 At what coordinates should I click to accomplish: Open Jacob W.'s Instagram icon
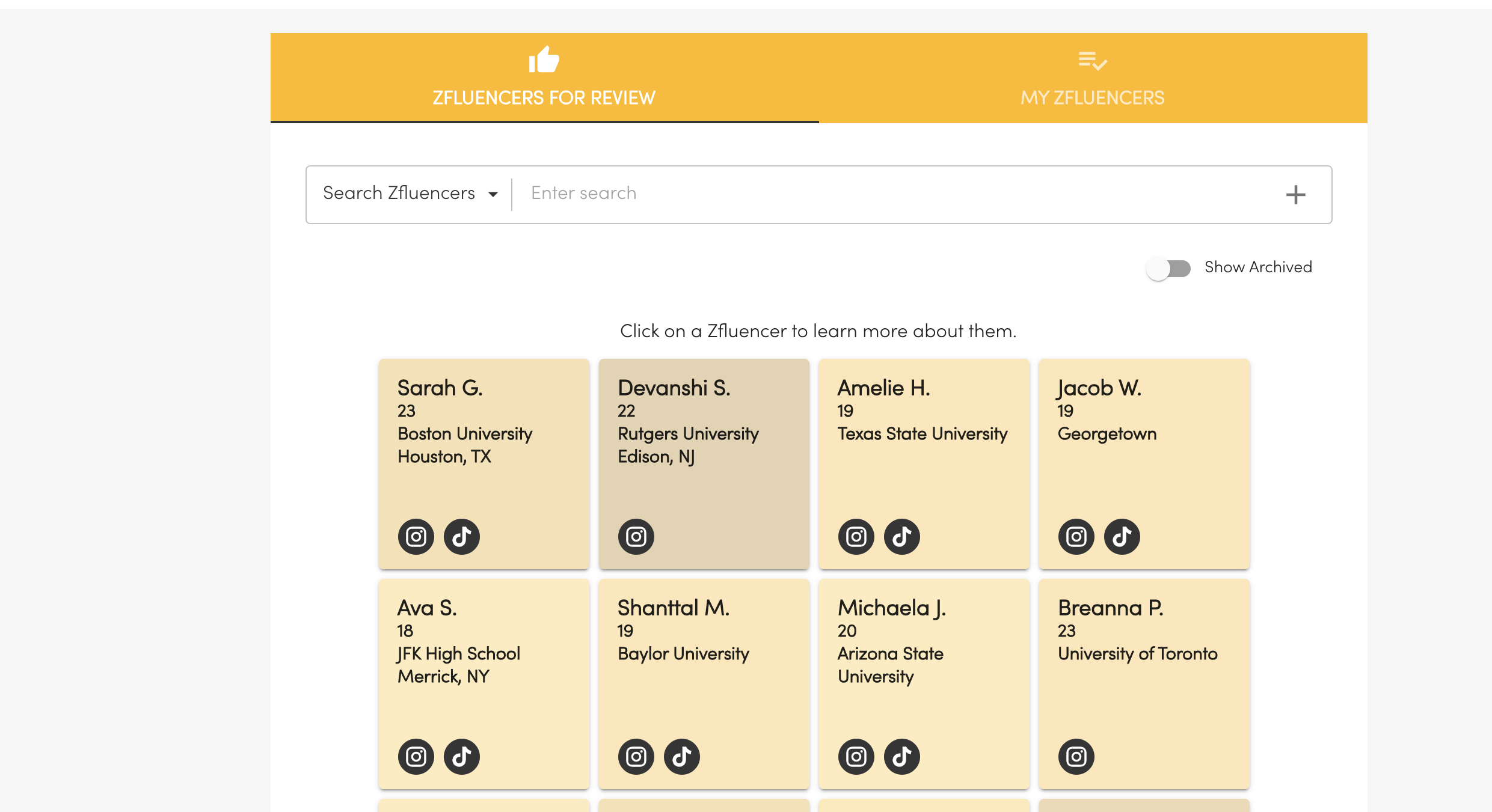click(x=1076, y=536)
